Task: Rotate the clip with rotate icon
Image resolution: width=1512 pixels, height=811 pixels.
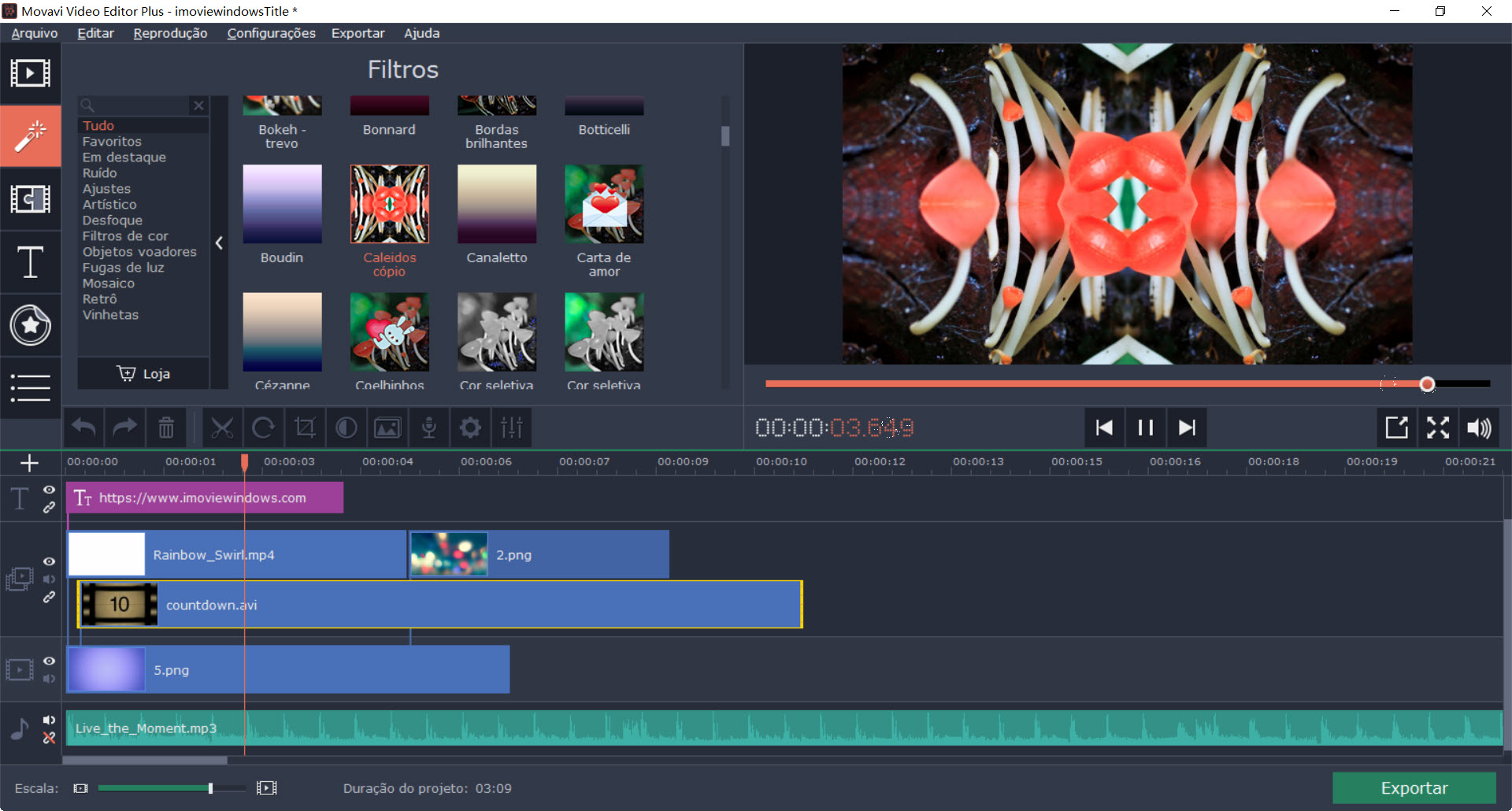Action: click(x=263, y=428)
